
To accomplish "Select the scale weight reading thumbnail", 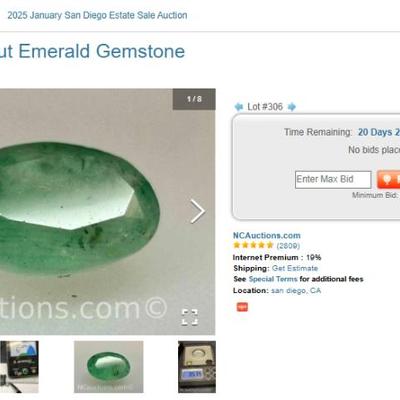I will (197, 367).
